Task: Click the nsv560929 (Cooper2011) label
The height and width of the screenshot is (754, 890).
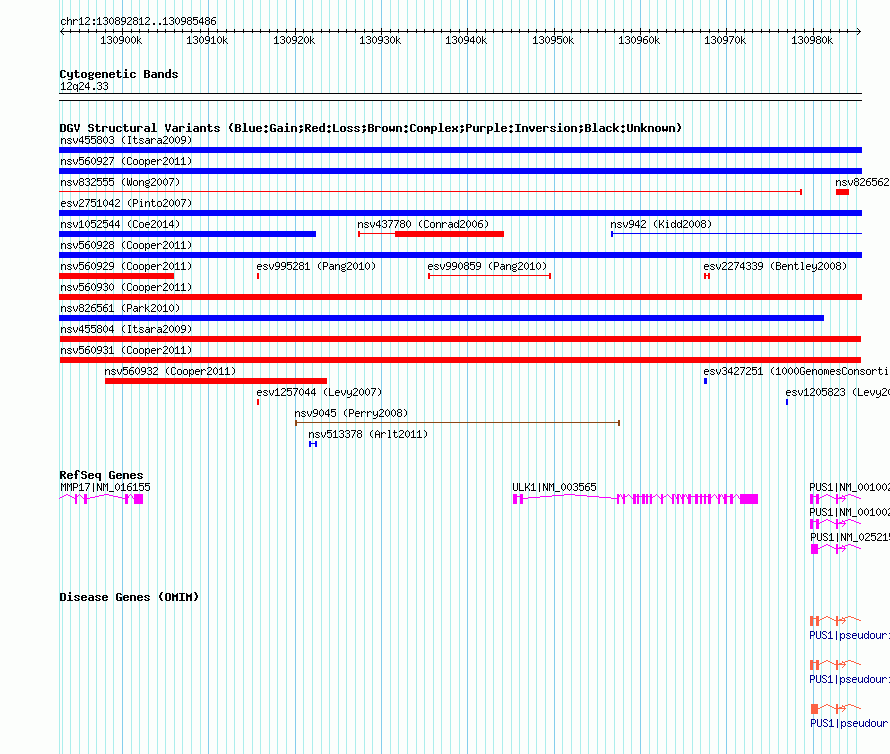Action: 126,266
